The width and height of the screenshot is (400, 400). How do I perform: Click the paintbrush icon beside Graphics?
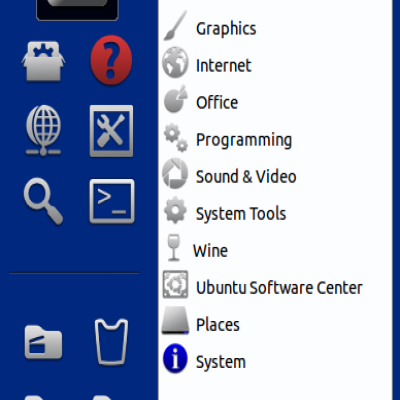coord(175,26)
